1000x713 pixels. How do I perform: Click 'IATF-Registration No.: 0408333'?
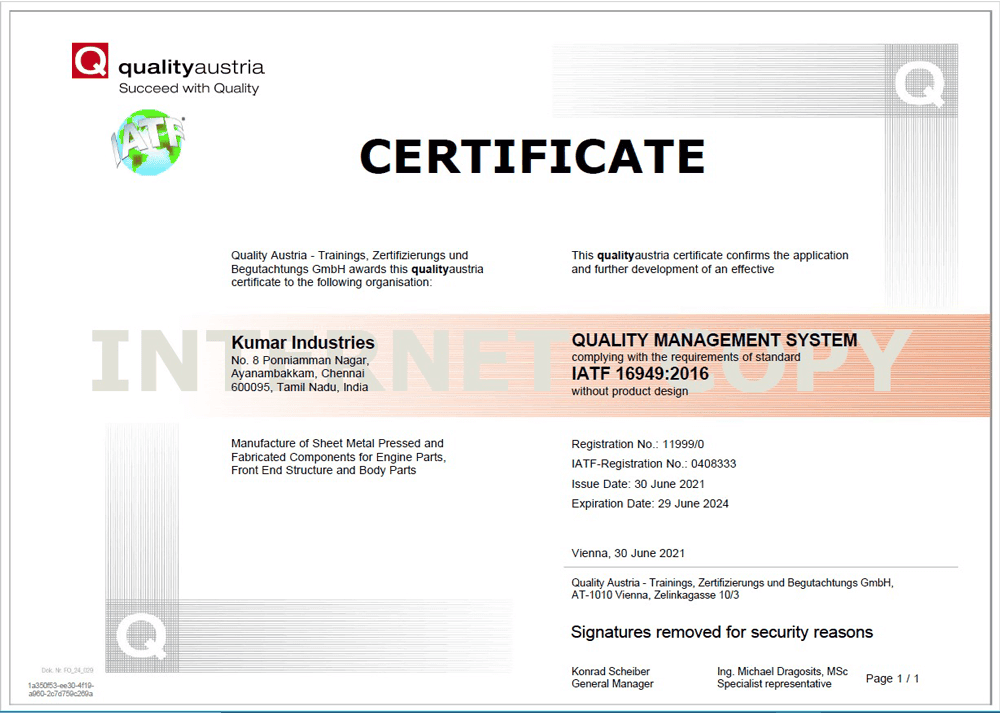coord(654,464)
